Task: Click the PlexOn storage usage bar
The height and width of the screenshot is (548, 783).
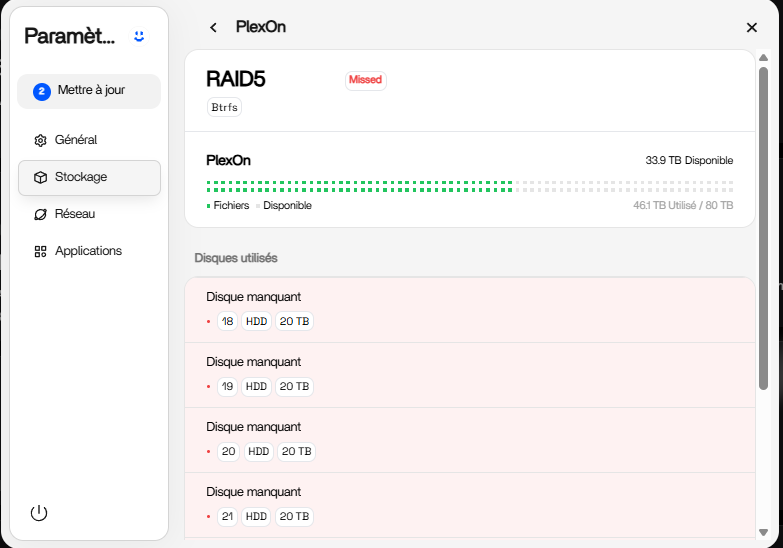Action: click(469, 186)
